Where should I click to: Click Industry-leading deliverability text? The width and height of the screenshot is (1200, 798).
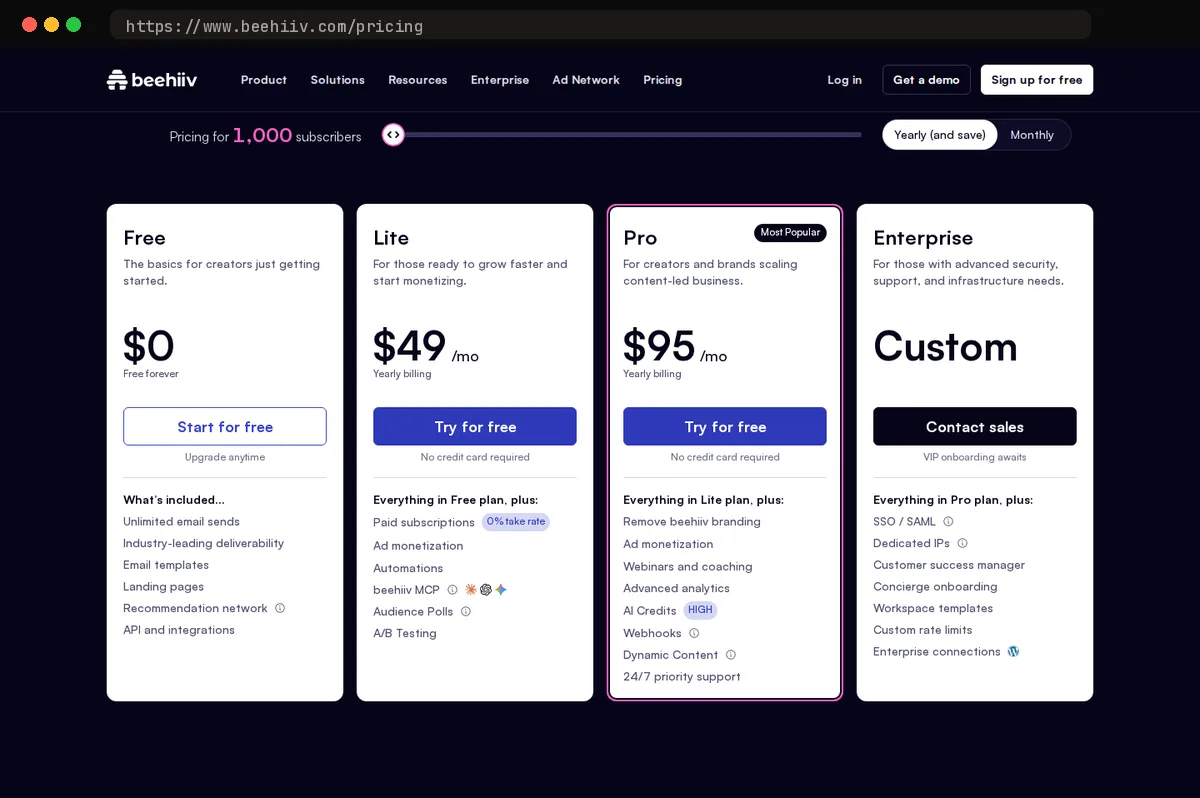point(203,543)
